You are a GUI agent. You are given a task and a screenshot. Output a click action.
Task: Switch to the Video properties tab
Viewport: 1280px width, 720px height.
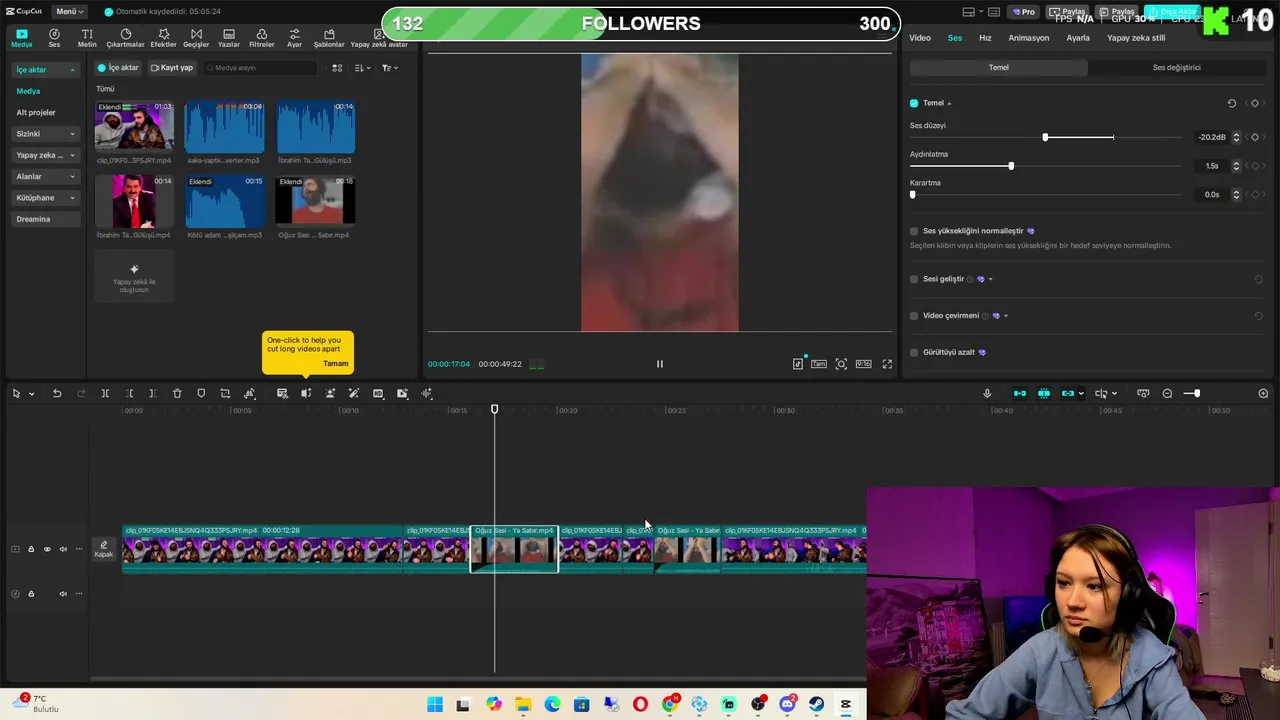click(920, 38)
